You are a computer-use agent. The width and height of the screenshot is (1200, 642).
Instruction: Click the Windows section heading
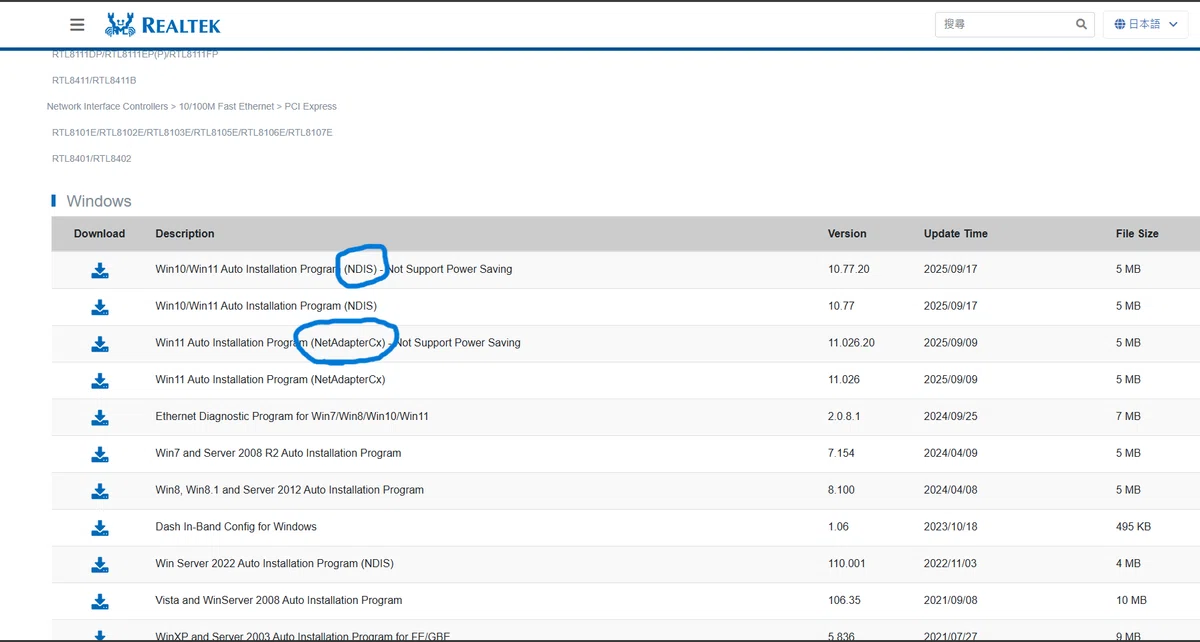click(x=99, y=201)
